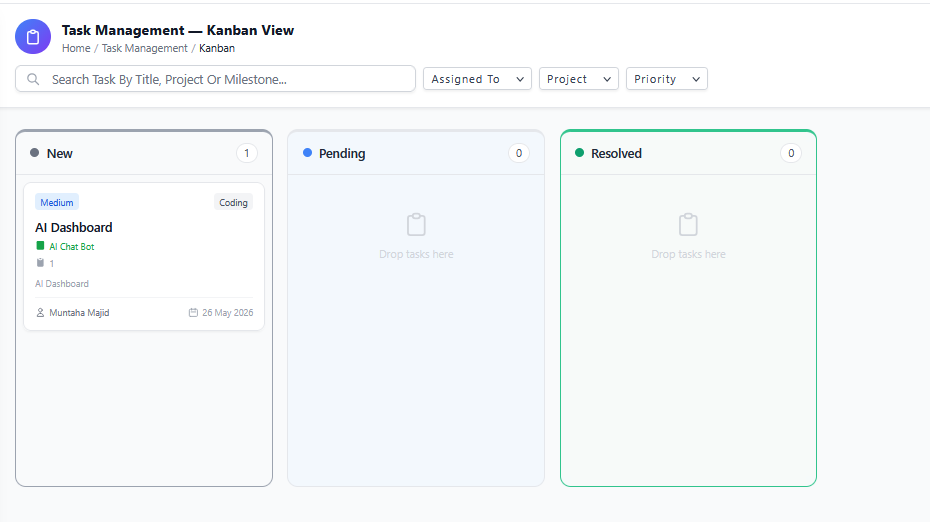
Task: Open the Priority dropdown filter
Action: click(x=667, y=79)
